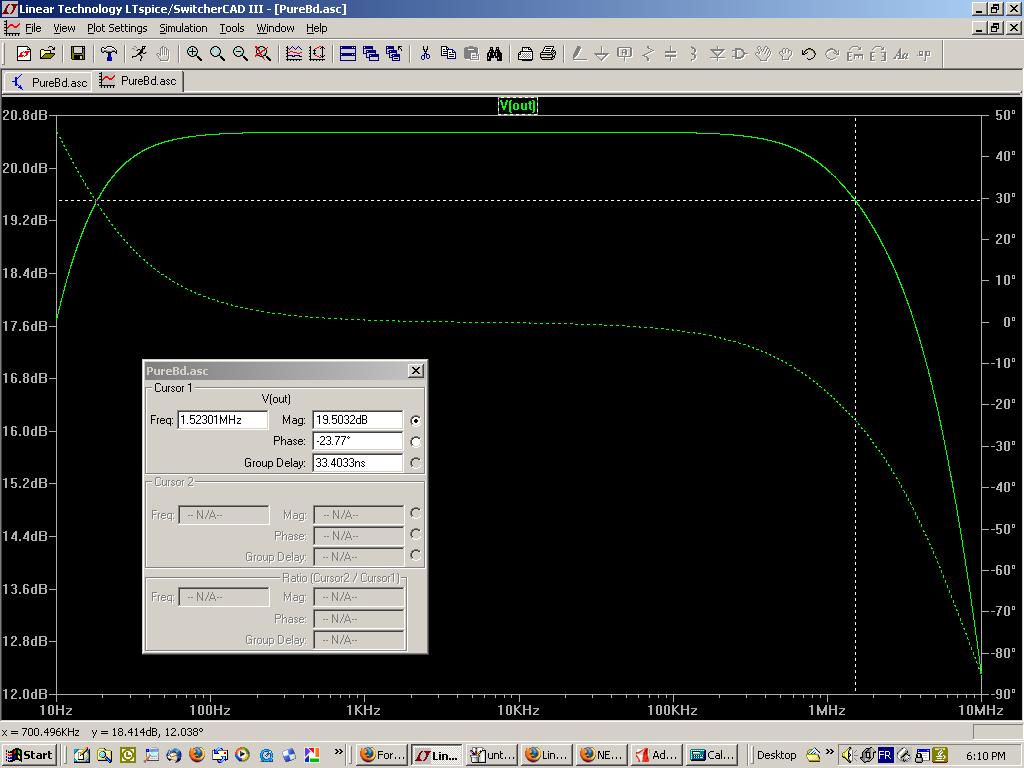Image resolution: width=1024 pixels, height=768 pixels.
Task: Select Cursor 1 Group Delay radio button
Action: (x=415, y=463)
